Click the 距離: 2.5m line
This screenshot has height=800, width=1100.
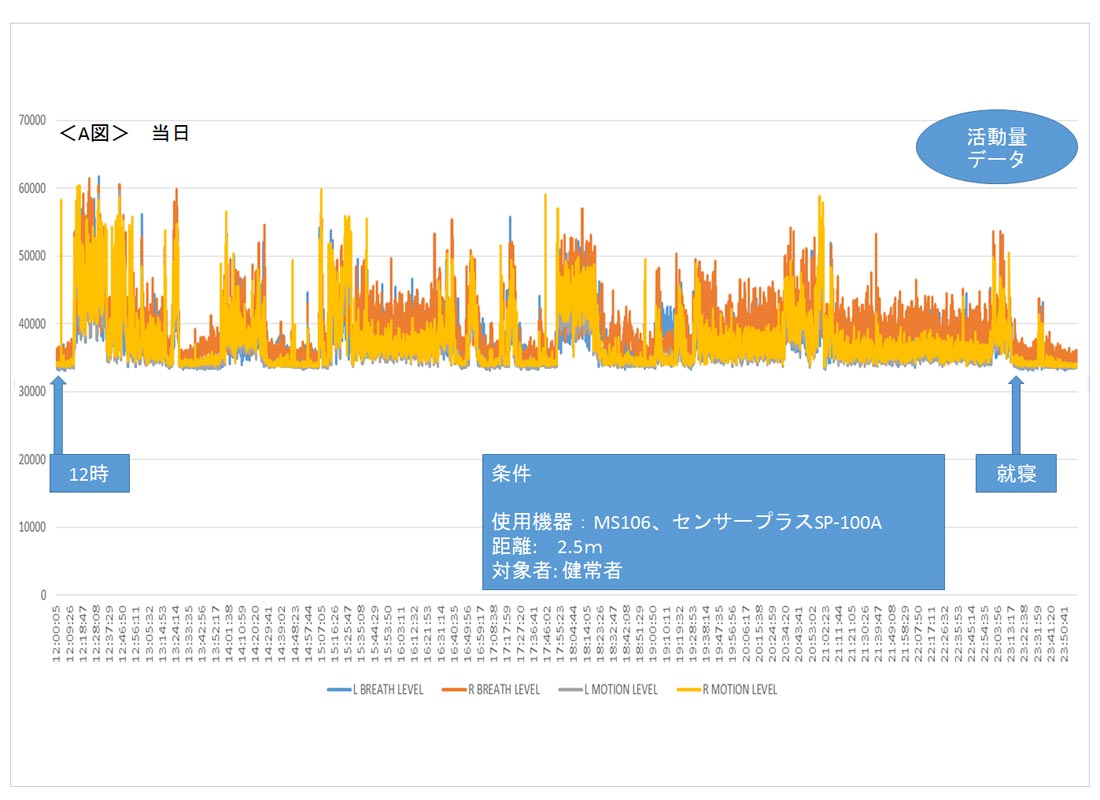pyautogui.click(x=546, y=547)
